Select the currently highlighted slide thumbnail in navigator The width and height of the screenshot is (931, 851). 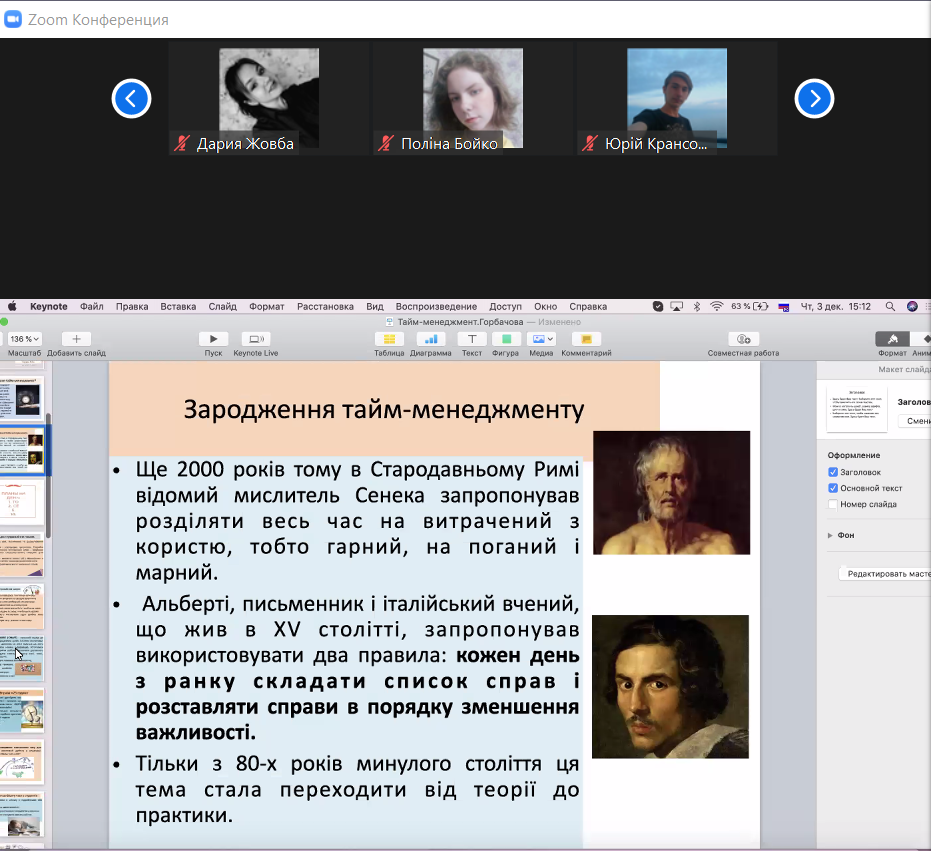point(22,451)
